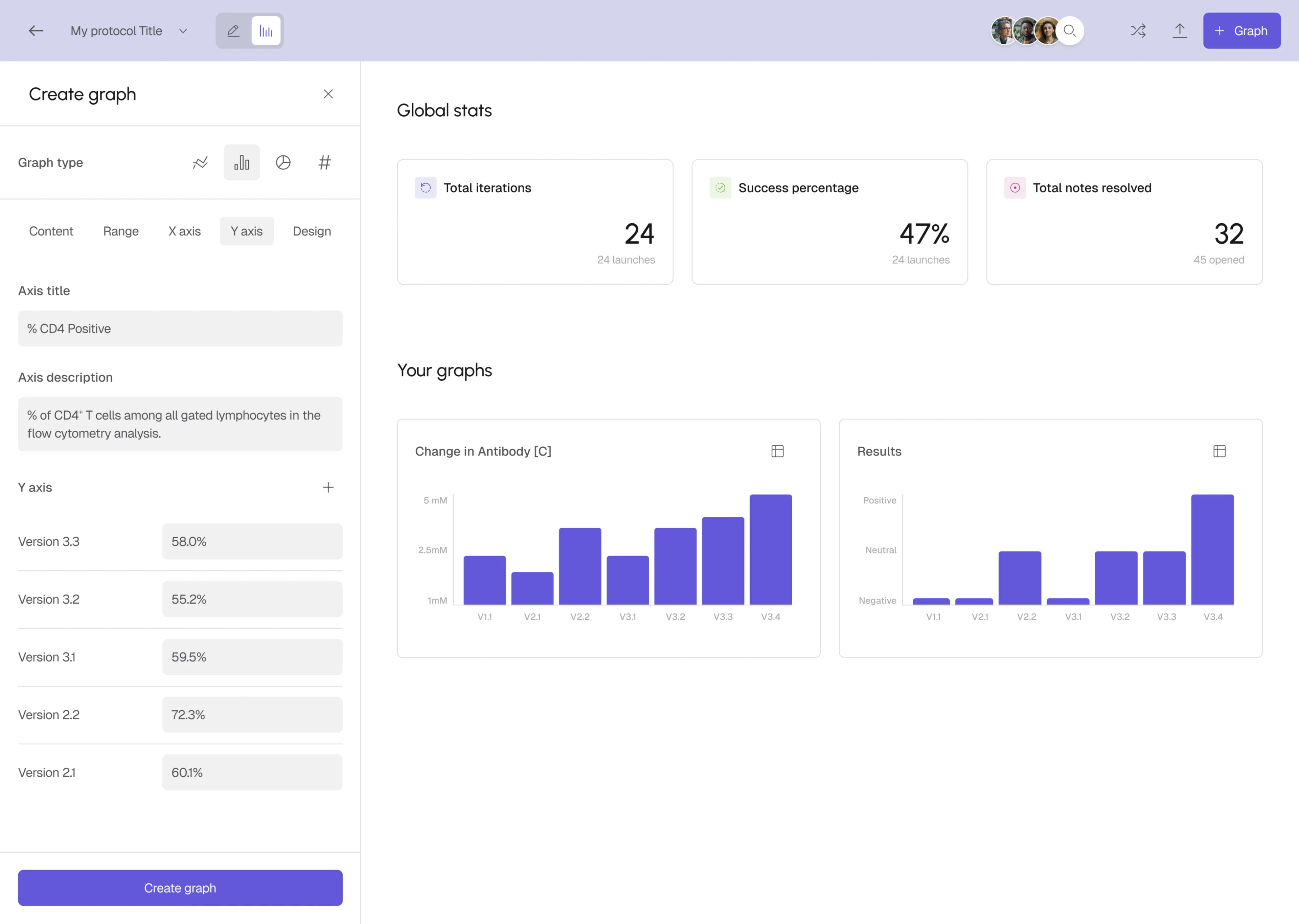Click the Success percentage check icon
This screenshot has height=924, width=1299.
pyautogui.click(x=720, y=188)
